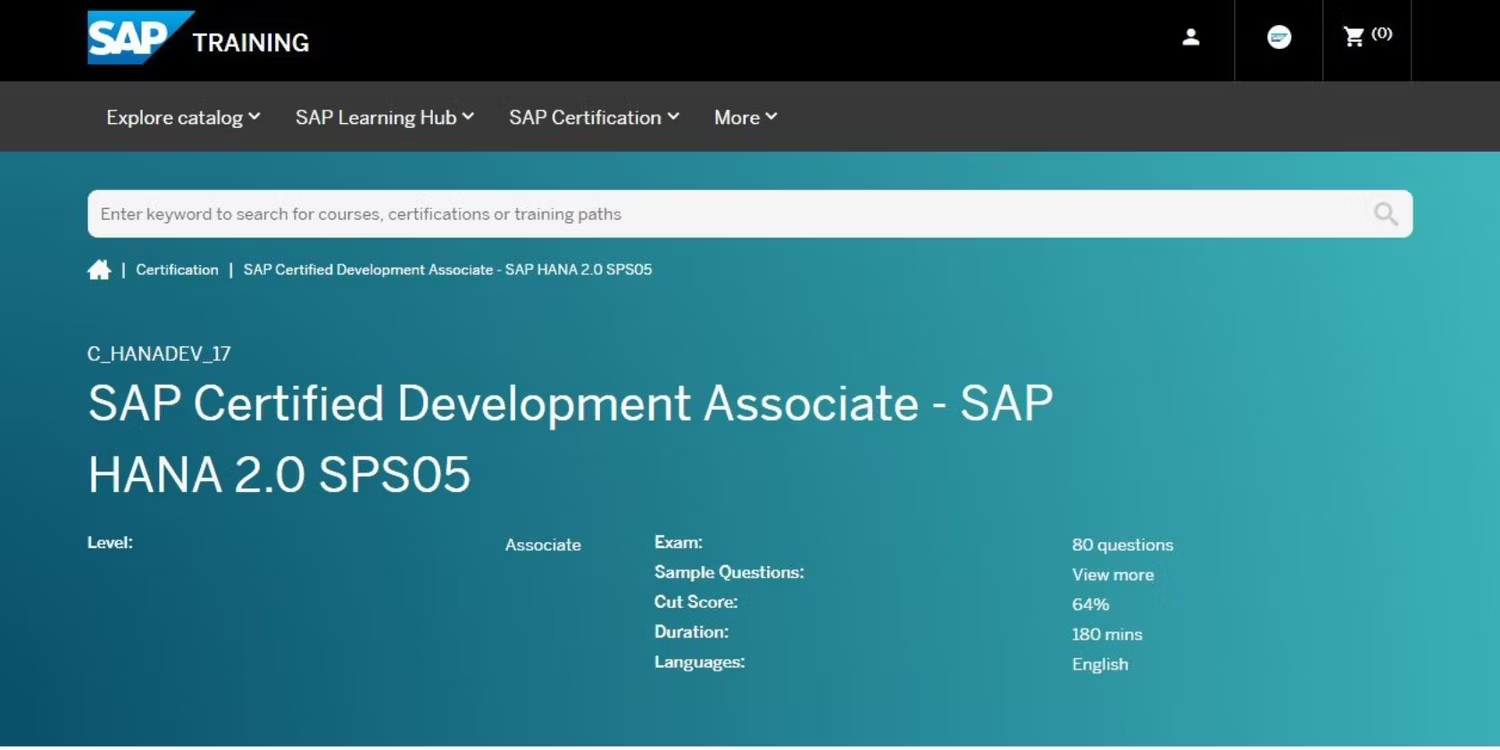Expand the chevron beside More
The image size is (1500, 750).
tap(771, 117)
